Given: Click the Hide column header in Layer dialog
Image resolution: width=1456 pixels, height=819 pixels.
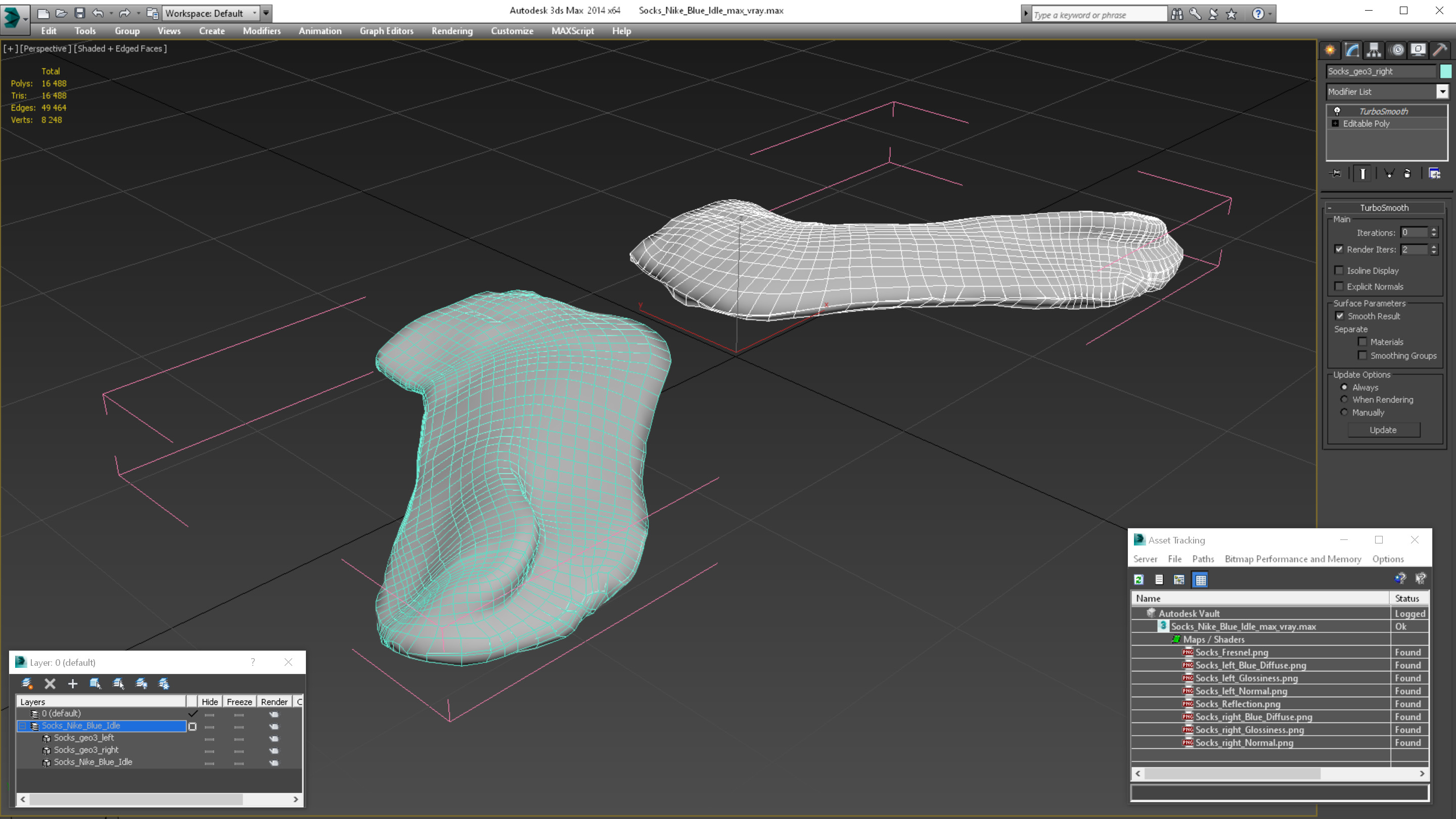Looking at the screenshot, I should coord(210,701).
